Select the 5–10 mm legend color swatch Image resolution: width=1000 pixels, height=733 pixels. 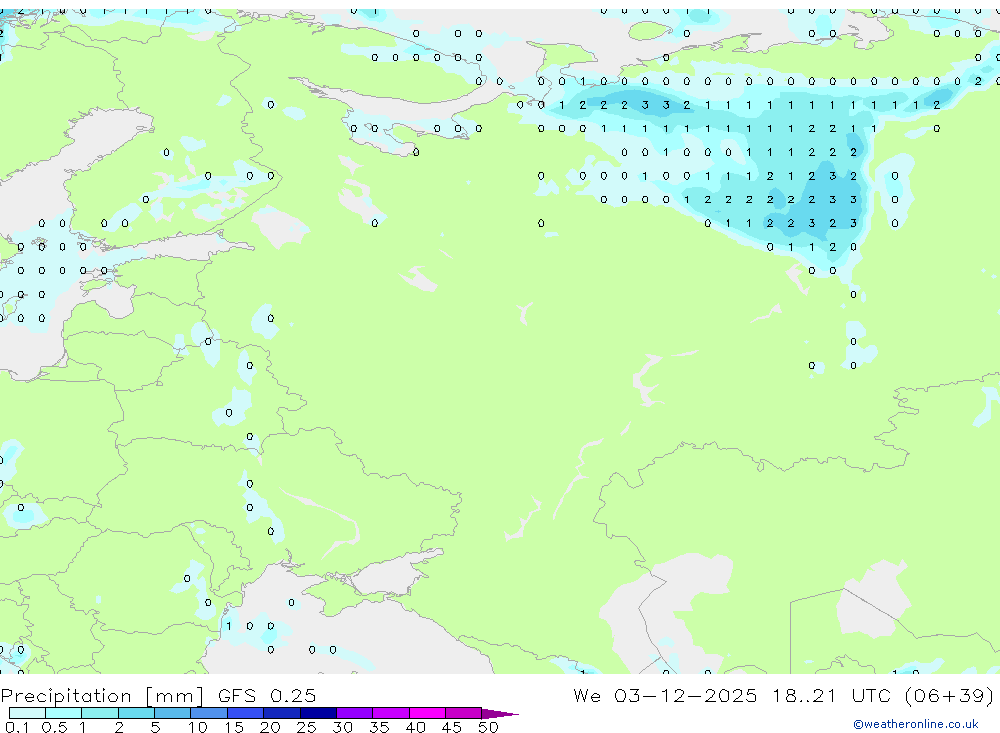(173, 713)
